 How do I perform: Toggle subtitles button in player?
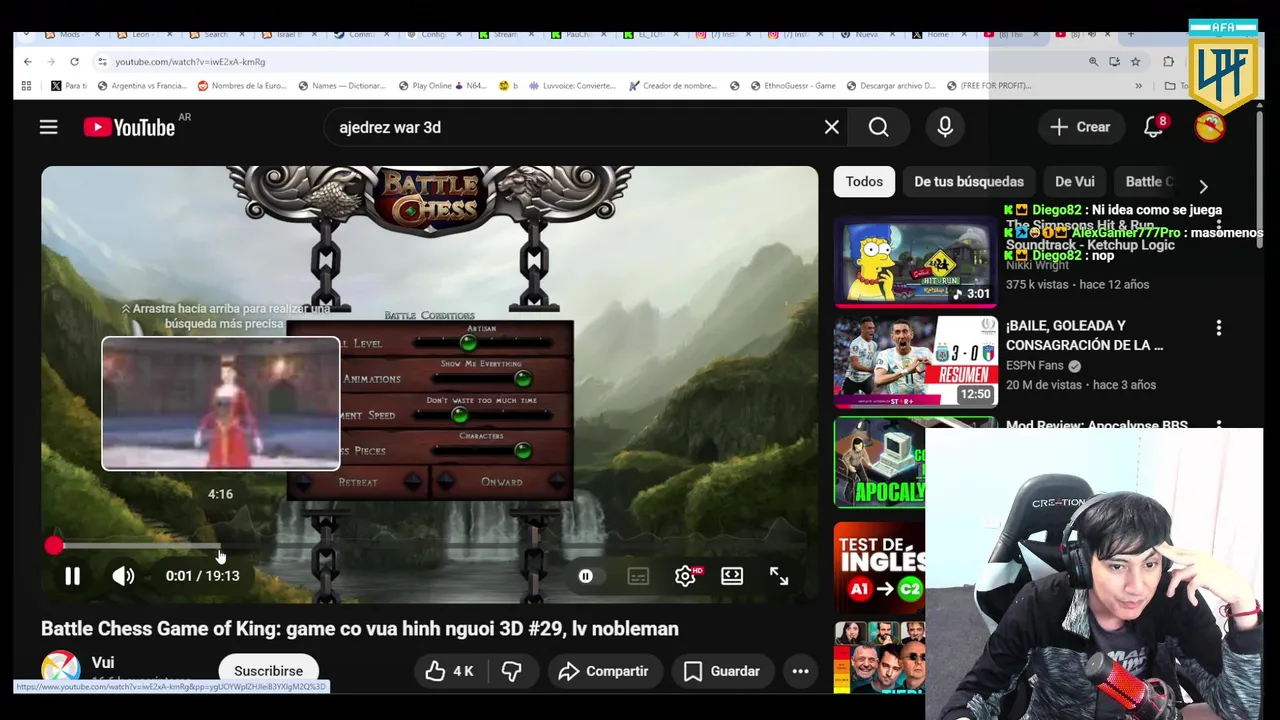638,576
